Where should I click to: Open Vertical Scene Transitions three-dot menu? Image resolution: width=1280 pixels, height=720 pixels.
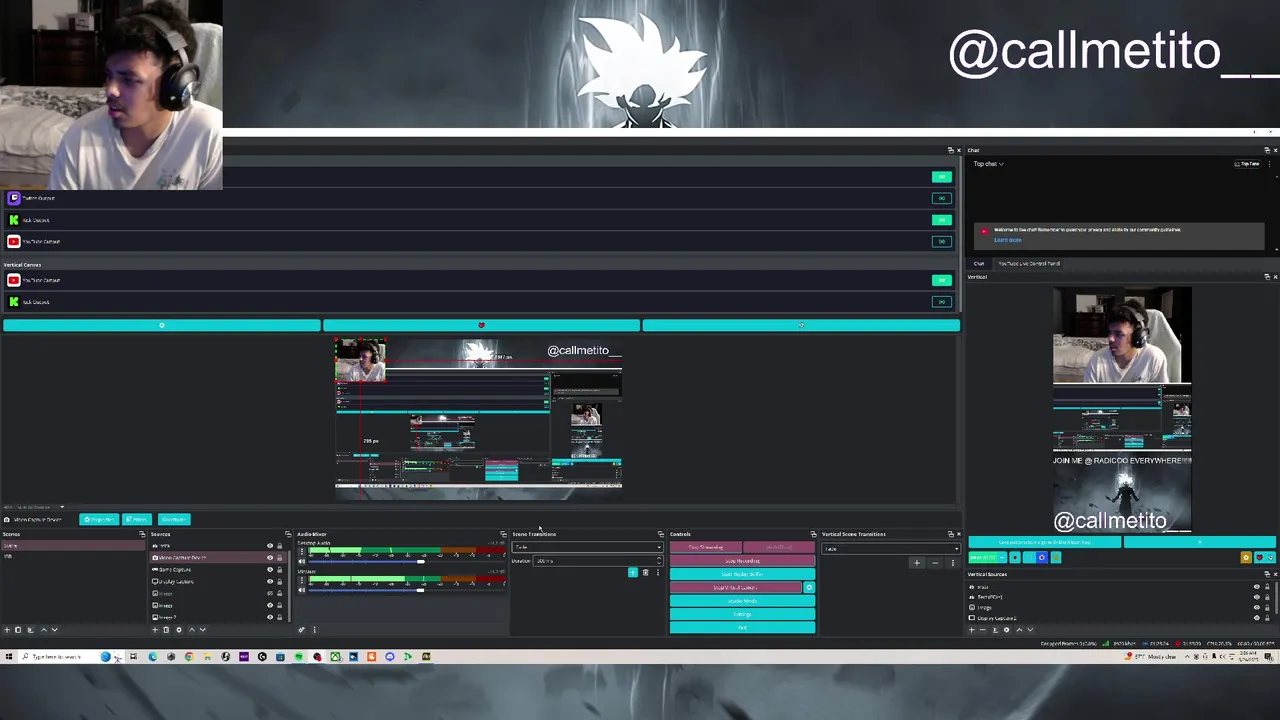coord(953,563)
